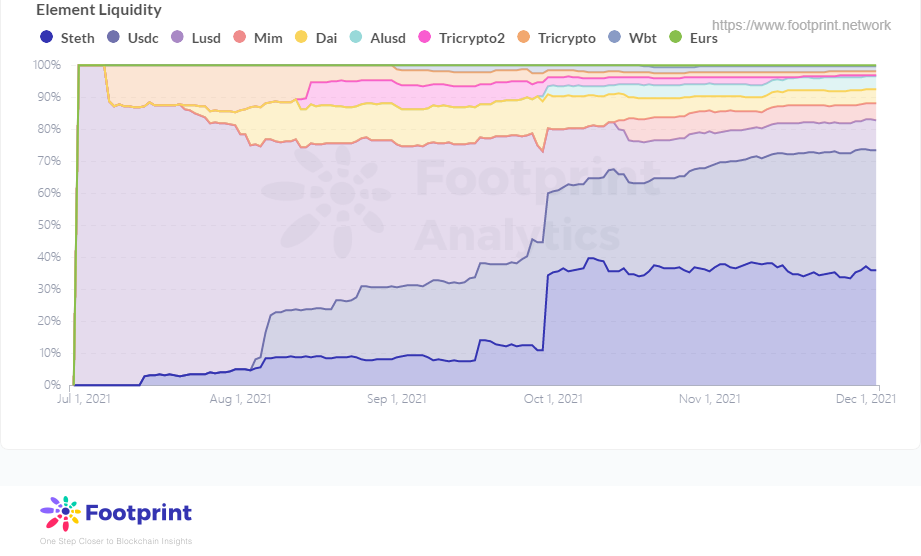Click the Footprint logo icon
Image resolution: width=921 pixels, height=556 pixels.
point(60,513)
